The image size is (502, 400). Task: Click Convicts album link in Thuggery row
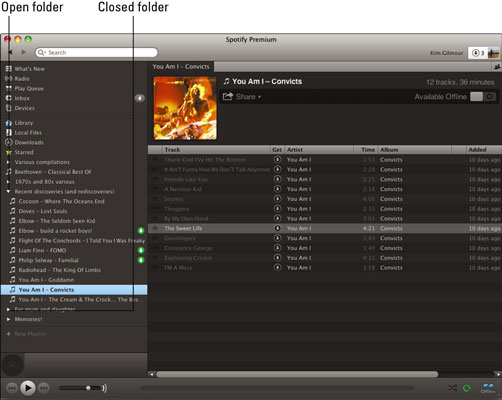[391, 209]
